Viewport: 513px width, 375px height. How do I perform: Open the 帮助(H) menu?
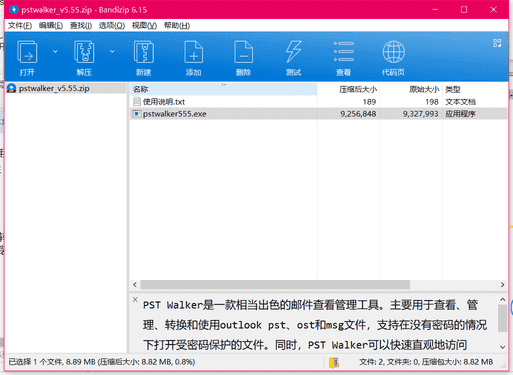[177, 26]
